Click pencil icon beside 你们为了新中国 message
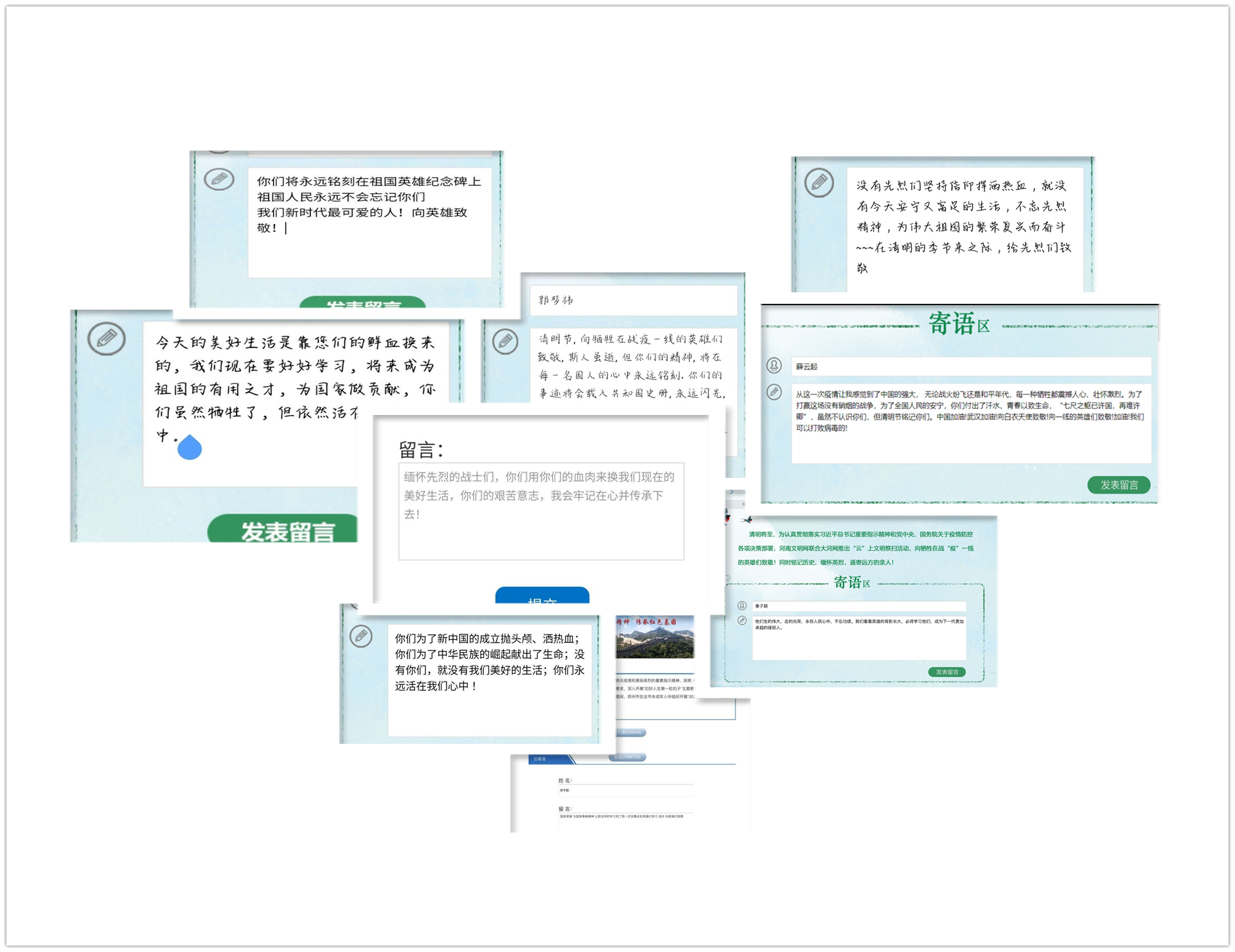 tap(361, 636)
